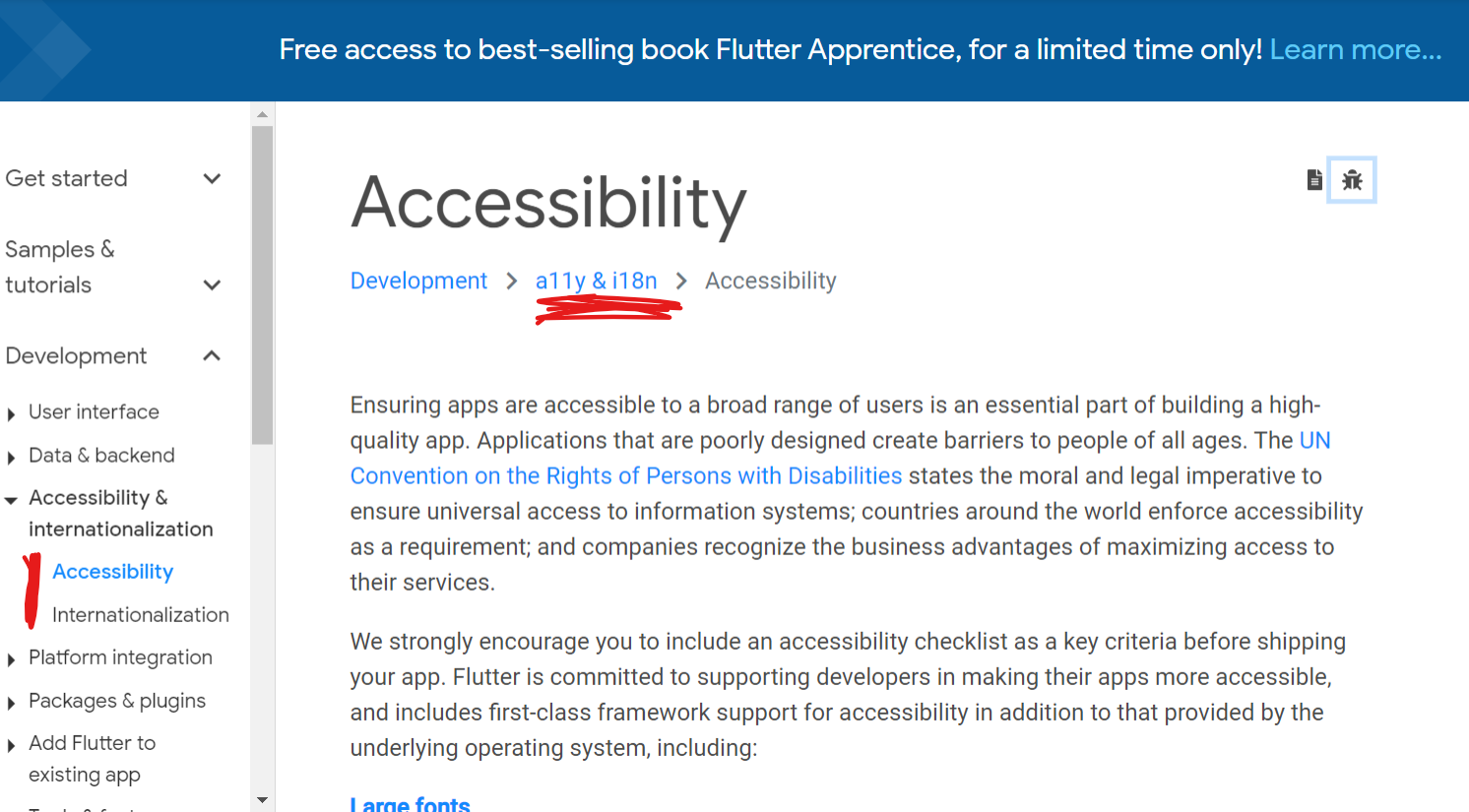The width and height of the screenshot is (1469, 812).
Task: Open the Learn more banner link
Action: 1355,49
